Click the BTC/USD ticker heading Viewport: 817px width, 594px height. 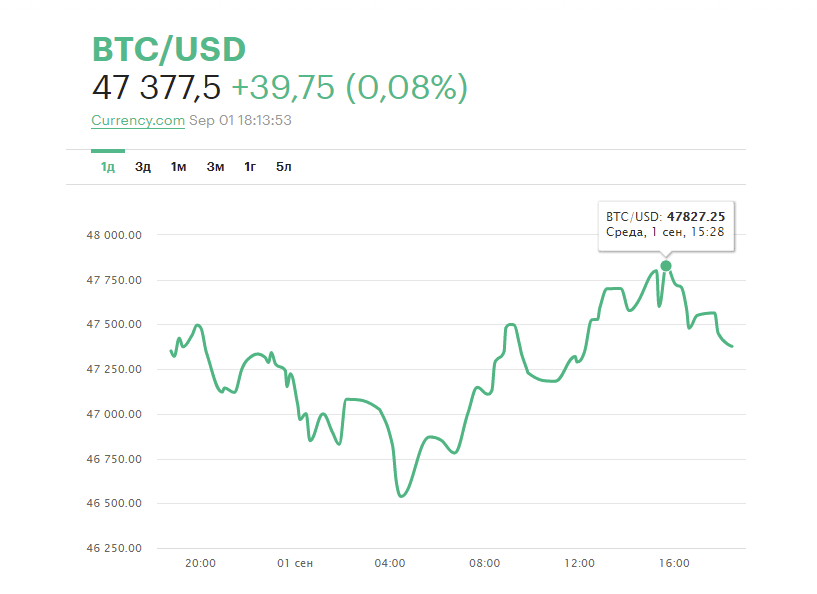pos(168,47)
